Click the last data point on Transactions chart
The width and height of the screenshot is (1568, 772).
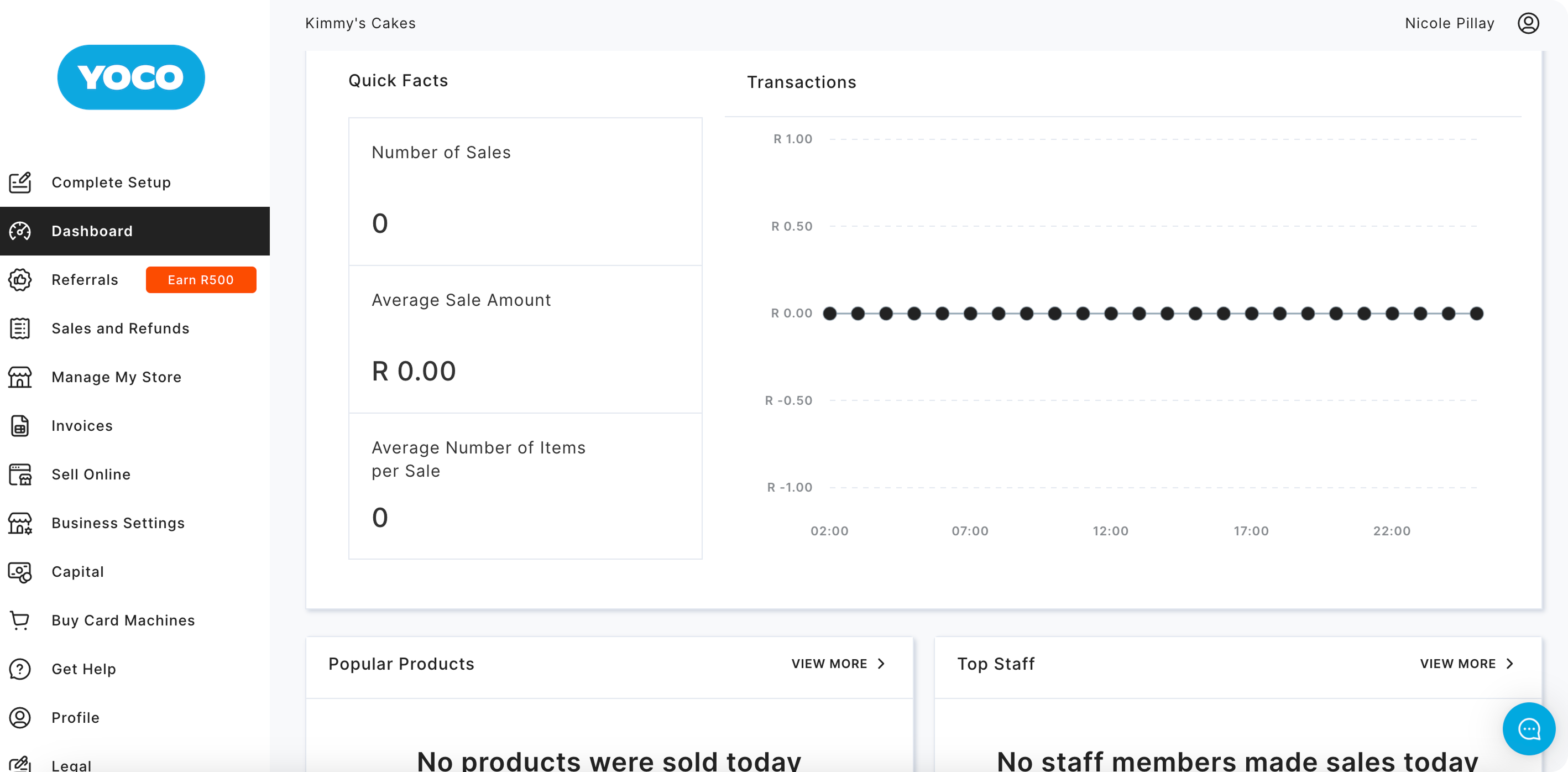pos(1477,314)
